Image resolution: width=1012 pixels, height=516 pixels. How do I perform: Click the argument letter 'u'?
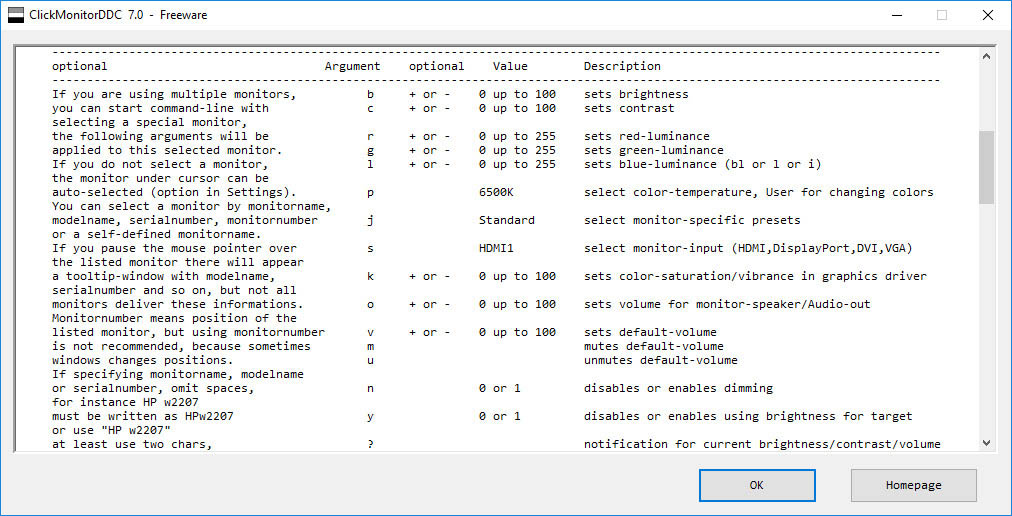370,360
